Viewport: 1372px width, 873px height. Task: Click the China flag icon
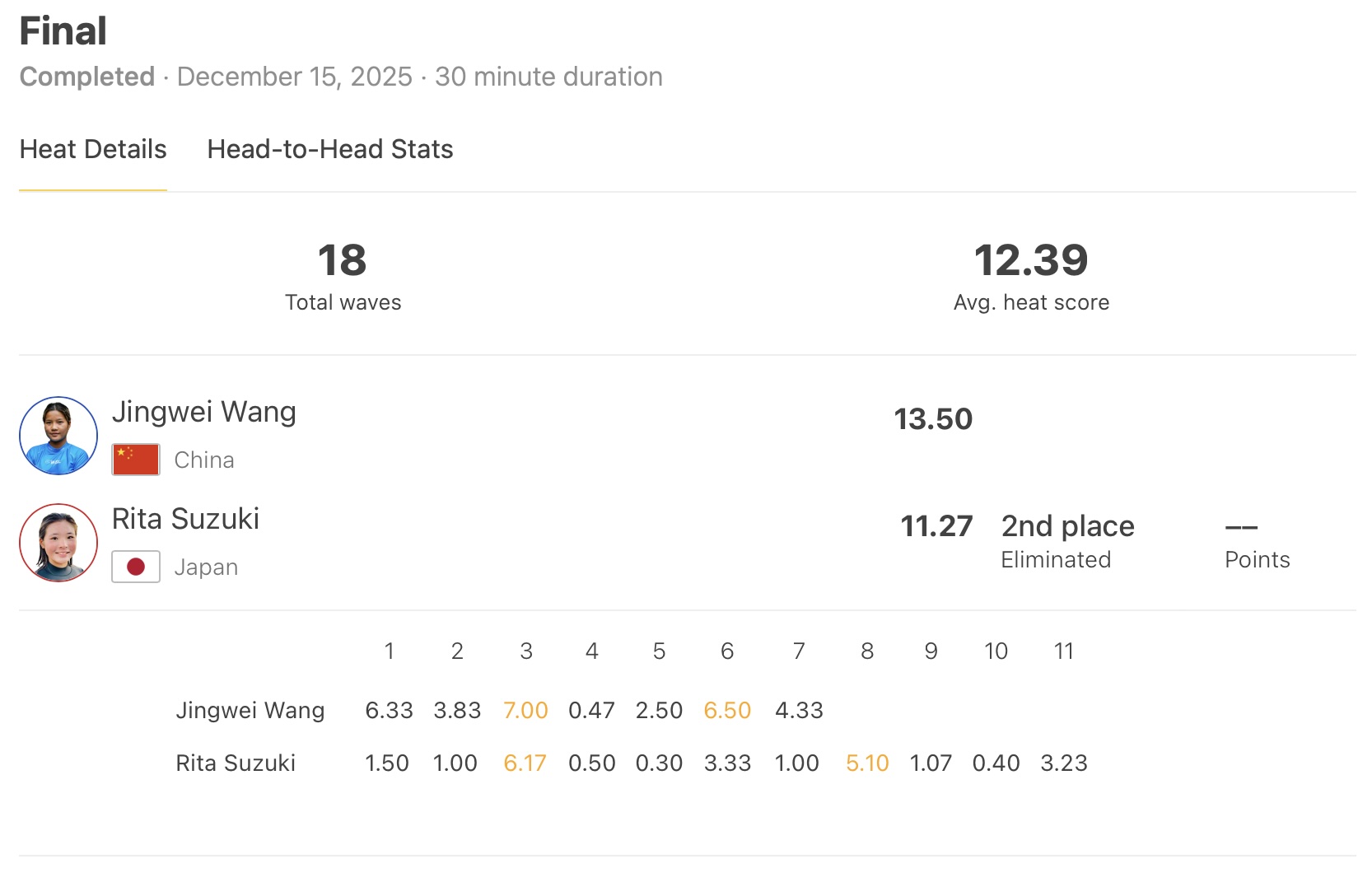136,460
